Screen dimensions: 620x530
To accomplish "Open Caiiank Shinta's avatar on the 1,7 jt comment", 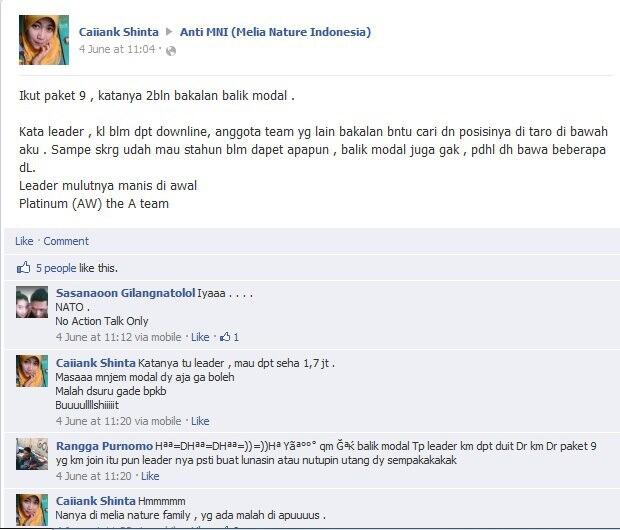I will [32, 371].
